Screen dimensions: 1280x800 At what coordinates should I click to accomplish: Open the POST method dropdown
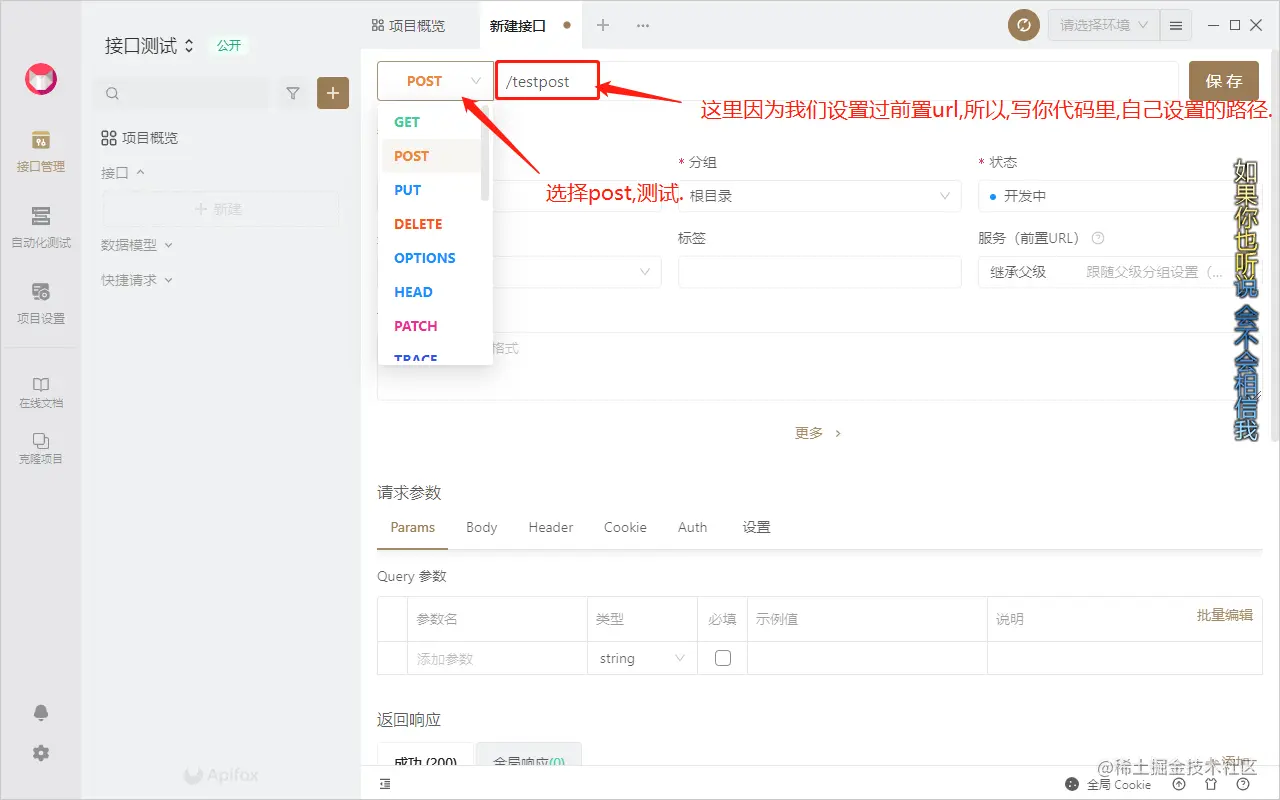click(x=435, y=81)
